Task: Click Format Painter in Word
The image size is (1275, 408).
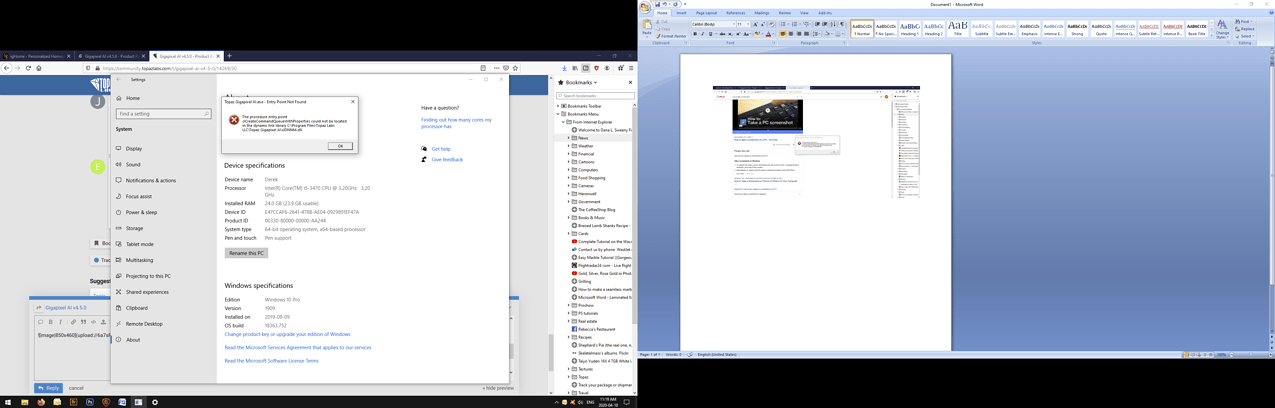Action: [671, 36]
